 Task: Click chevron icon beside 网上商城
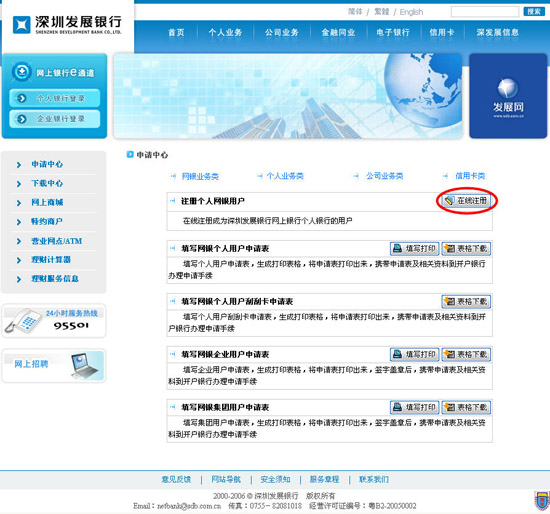coord(19,203)
